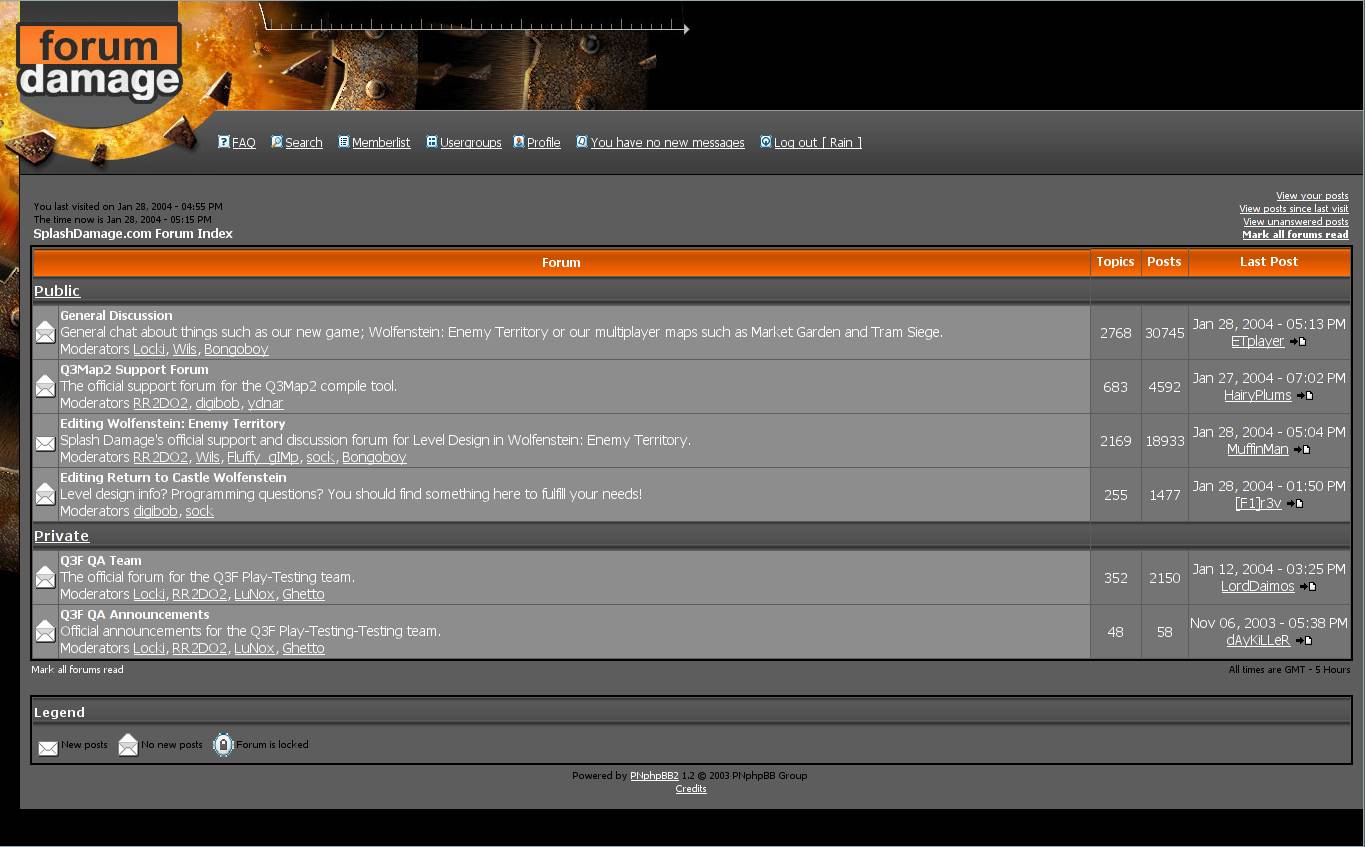The height and width of the screenshot is (847, 1365).
Task: Click the No new posts legend icon
Action: click(x=128, y=745)
